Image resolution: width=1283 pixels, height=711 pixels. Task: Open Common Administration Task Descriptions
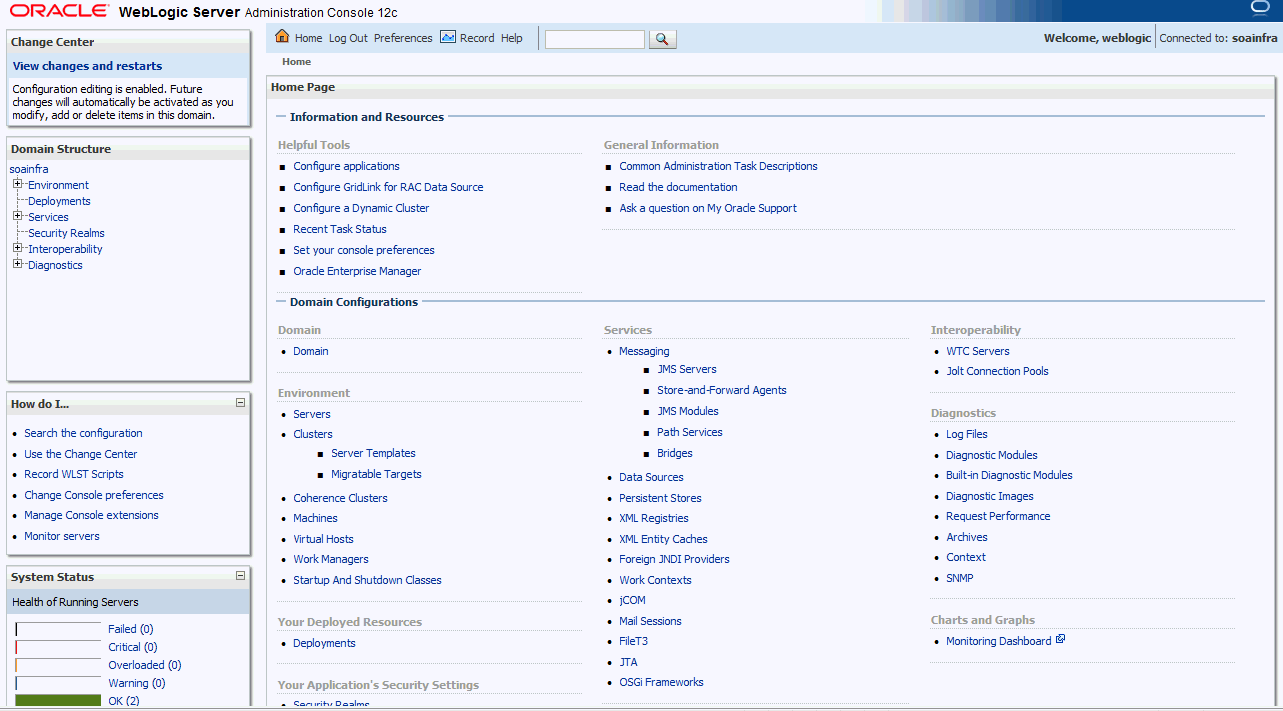tap(718, 166)
